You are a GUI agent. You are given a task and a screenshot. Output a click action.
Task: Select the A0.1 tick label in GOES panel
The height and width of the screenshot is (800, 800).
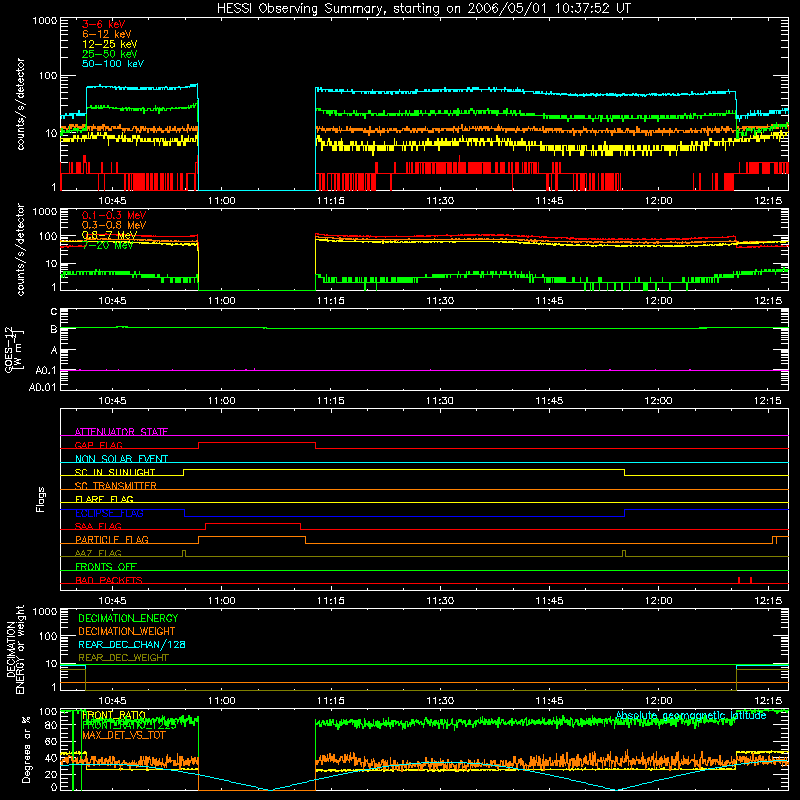[46, 370]
